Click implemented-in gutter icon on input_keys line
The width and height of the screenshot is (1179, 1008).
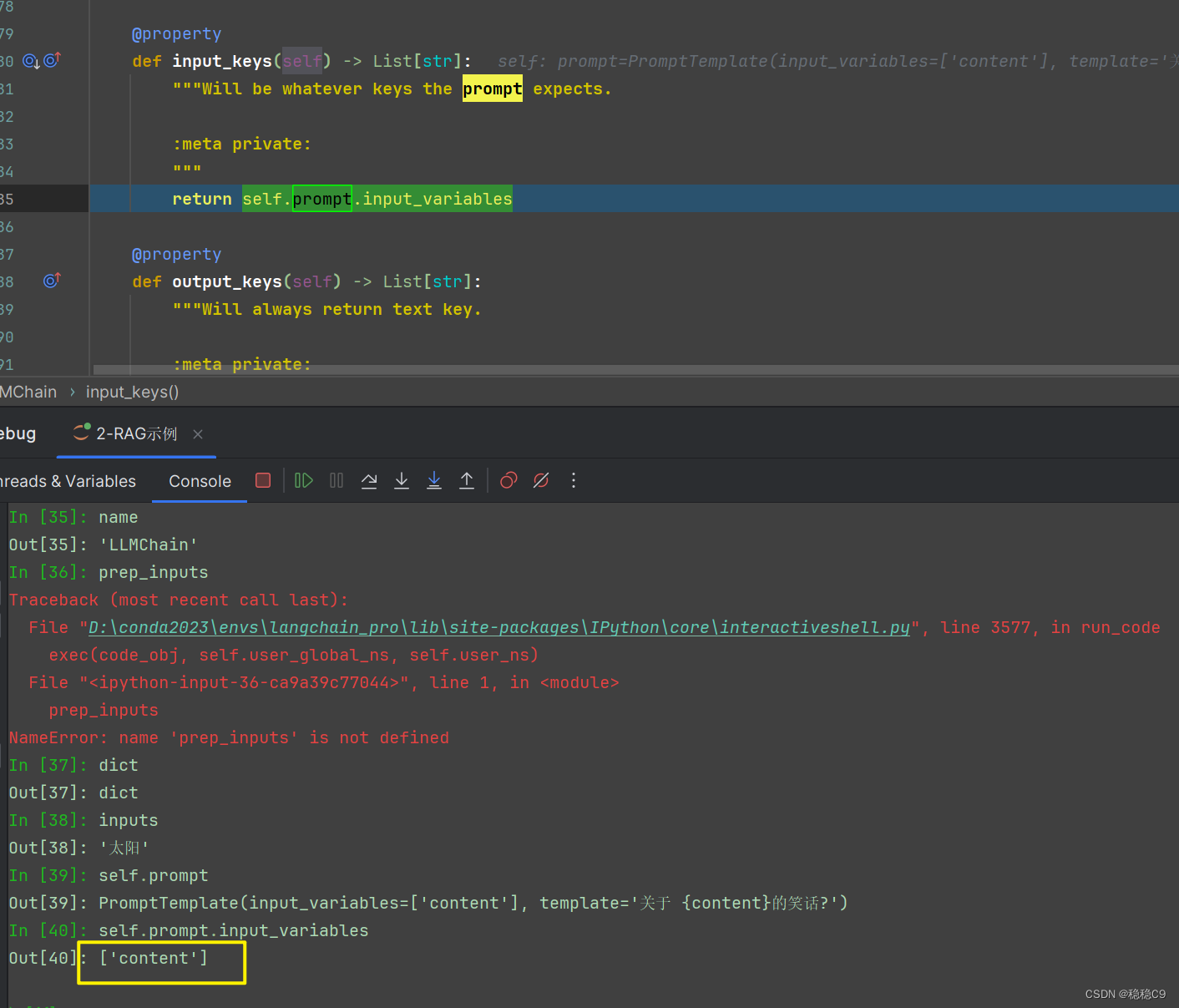(x=31, y=61)
